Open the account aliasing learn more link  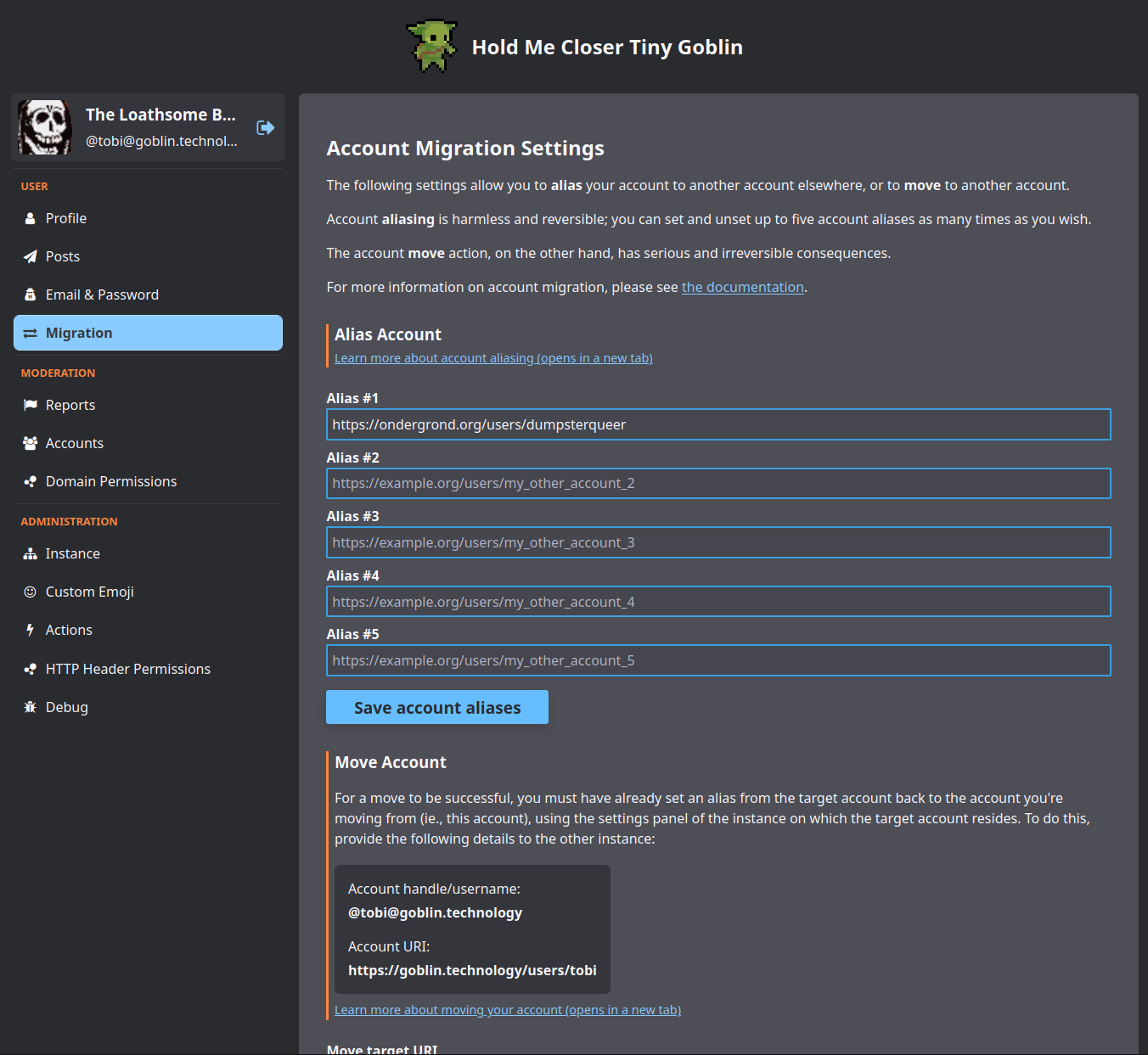point(493,357)
